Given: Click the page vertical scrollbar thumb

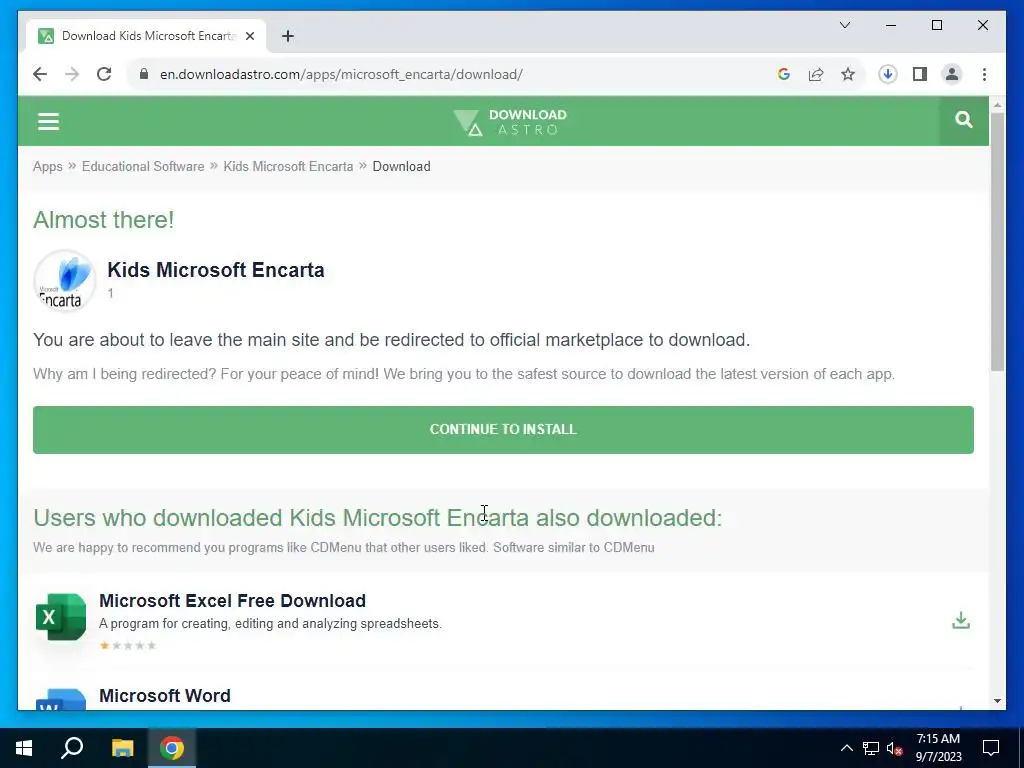Looking at the screenshot, I should pyautogui.click(x=997, y=242).
